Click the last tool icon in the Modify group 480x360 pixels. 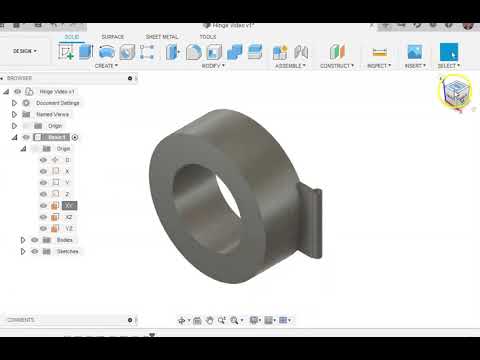255,52
